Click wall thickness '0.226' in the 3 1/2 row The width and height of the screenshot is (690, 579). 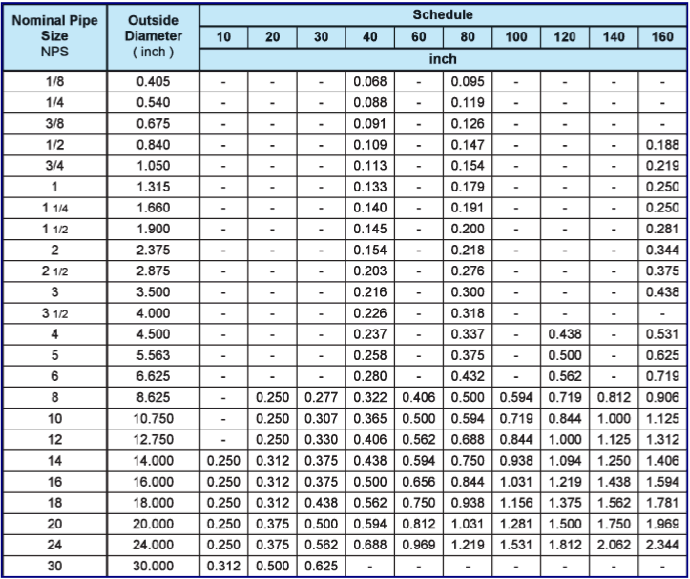pos(370,313)
